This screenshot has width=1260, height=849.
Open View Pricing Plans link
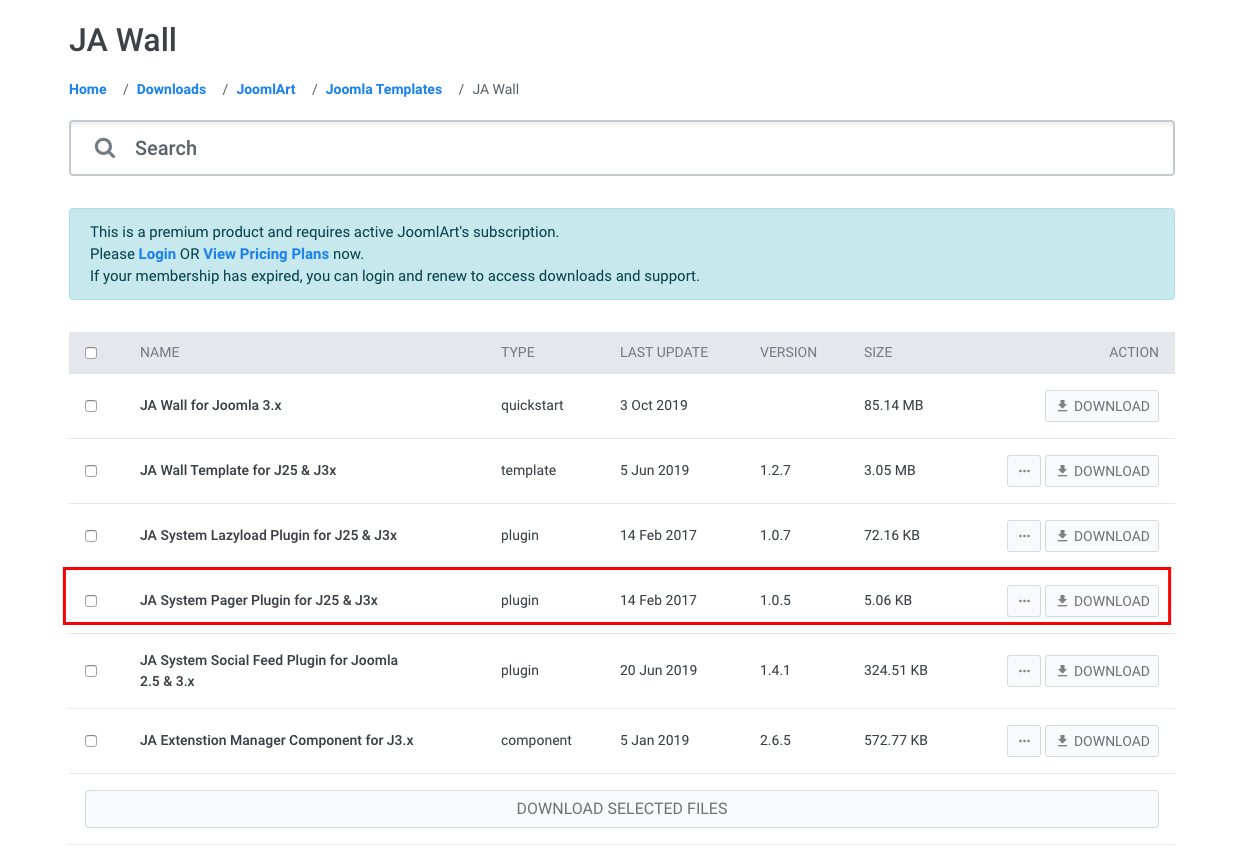pos(266,254)
